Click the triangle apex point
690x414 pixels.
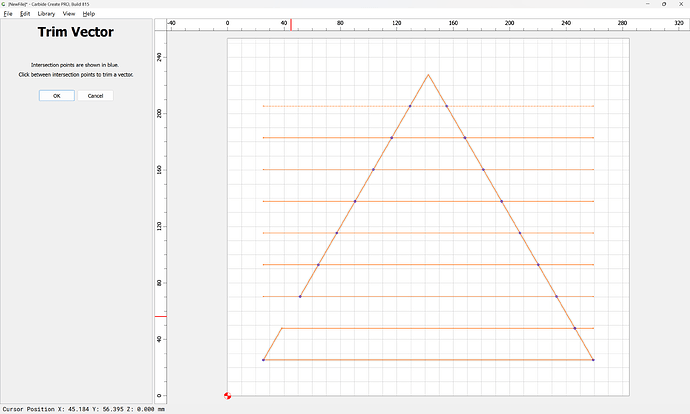coord(428,74)
